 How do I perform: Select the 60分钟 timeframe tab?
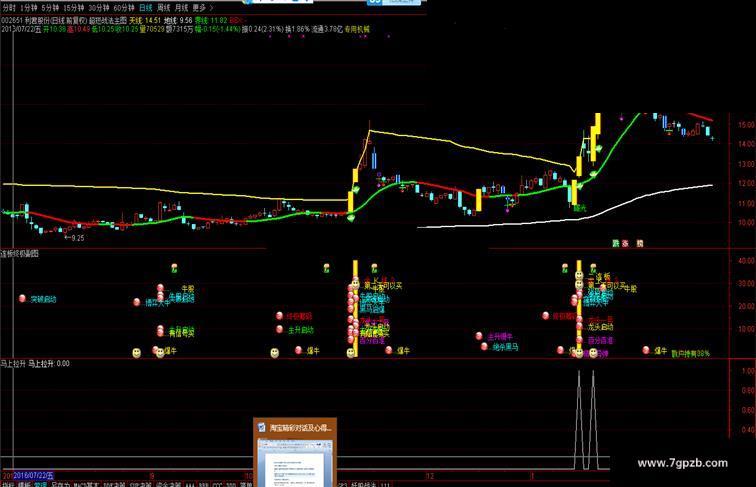coord(124,8)
